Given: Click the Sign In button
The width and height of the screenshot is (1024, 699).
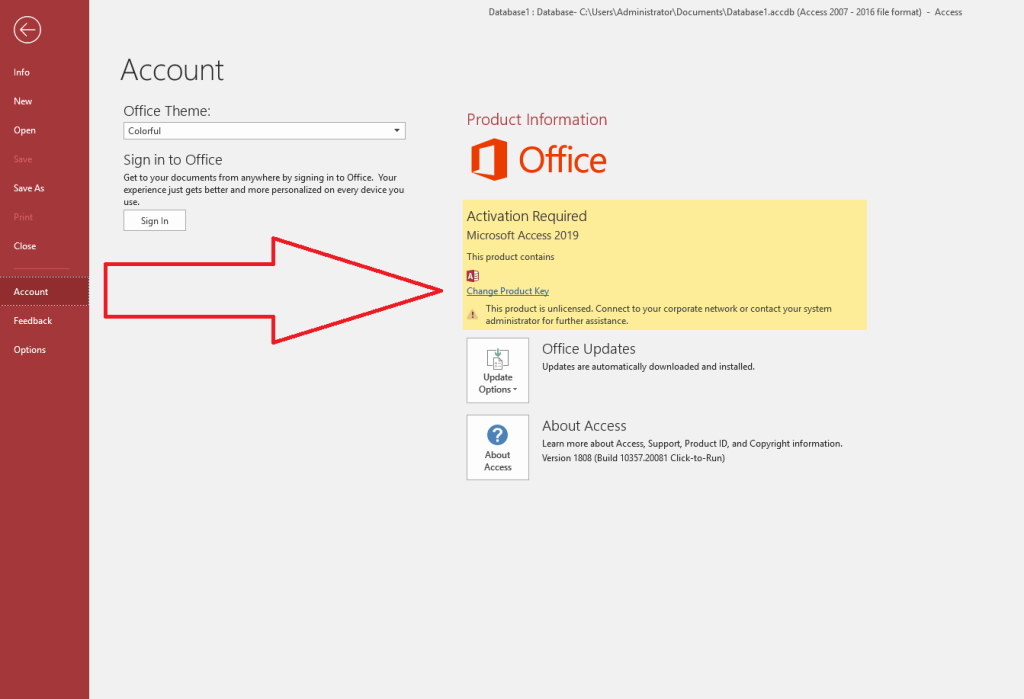Looking at the screenshot, I should tap(155, 221).
